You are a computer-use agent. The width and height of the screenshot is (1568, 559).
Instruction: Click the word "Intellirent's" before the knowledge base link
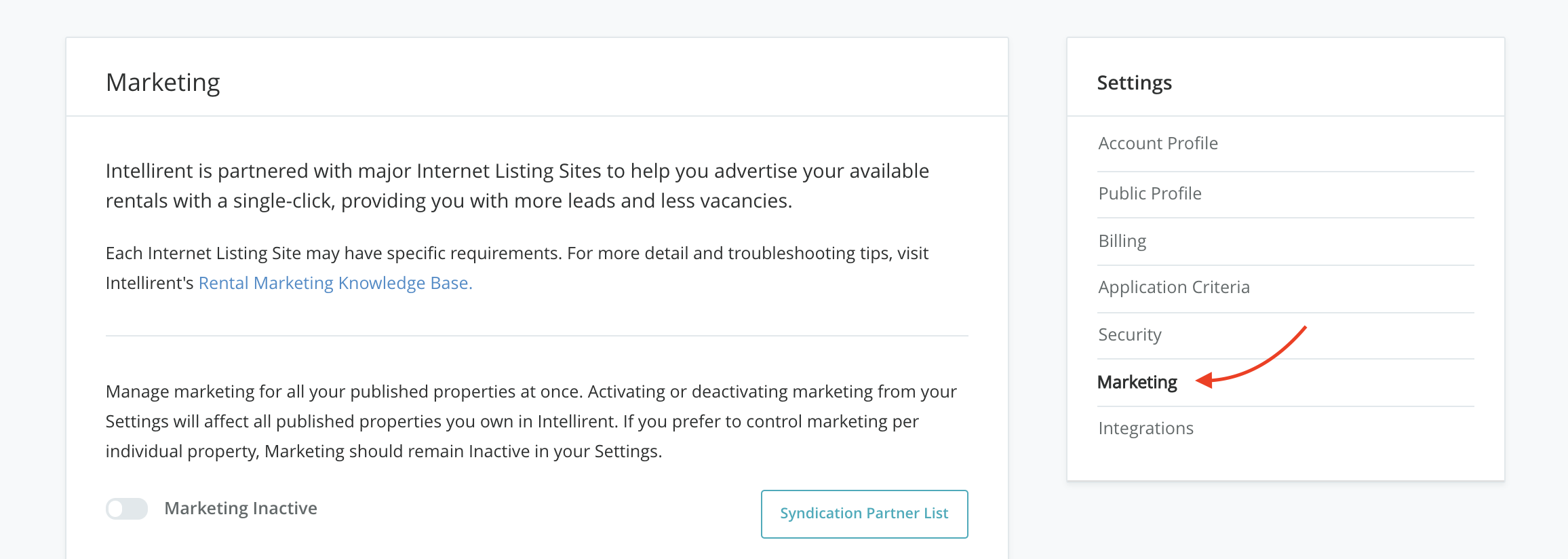149,283
